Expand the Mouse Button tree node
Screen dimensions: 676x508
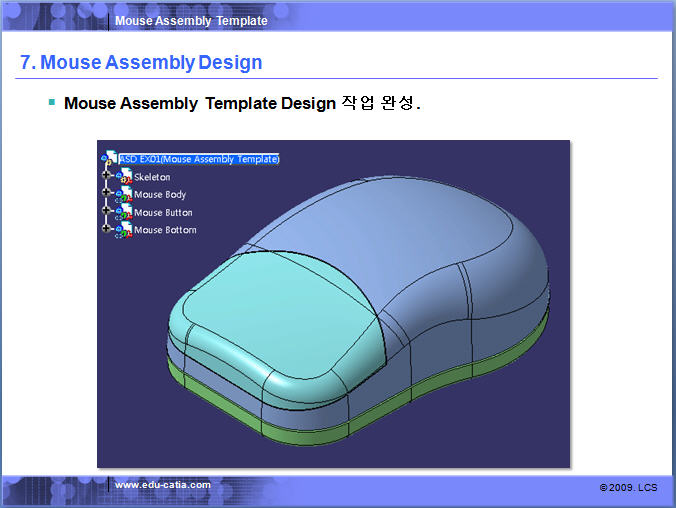click(x=106, y=212)
